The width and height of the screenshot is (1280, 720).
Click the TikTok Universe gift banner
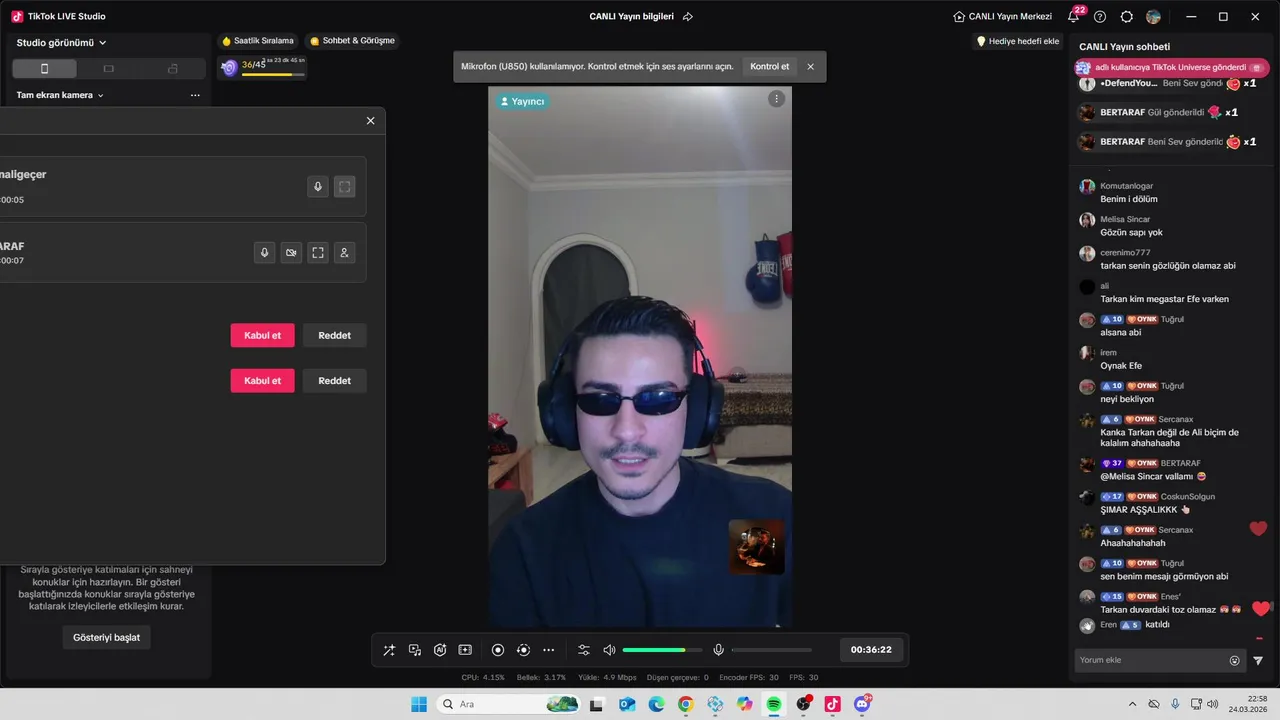(1171, 67)
